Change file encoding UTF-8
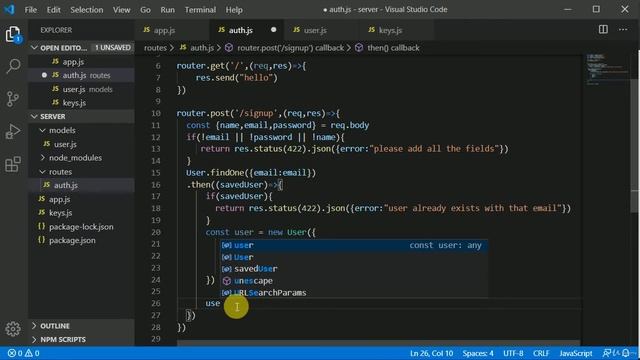 (513, 353)
